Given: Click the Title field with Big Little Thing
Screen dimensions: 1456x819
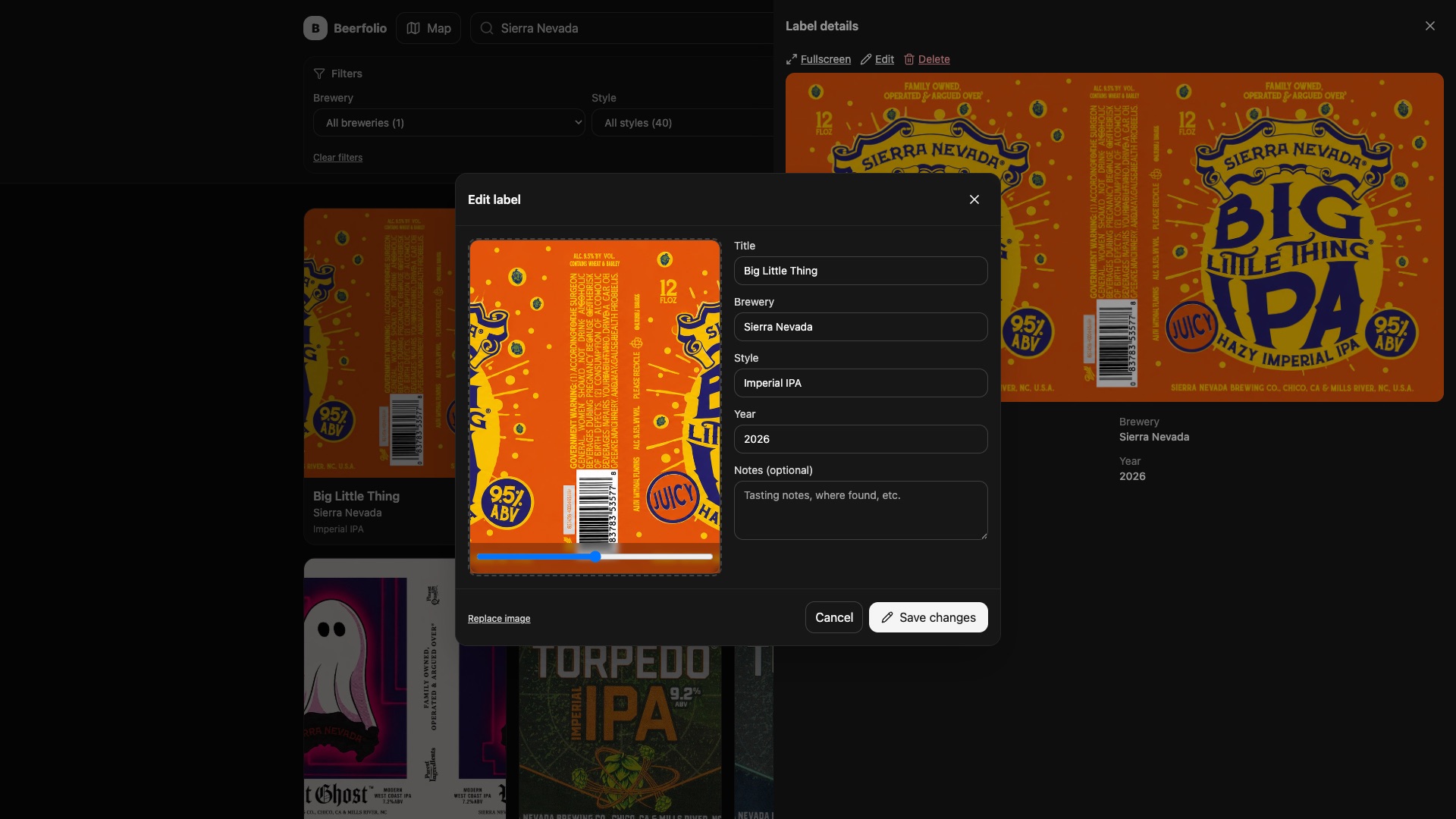Looking at the screenshot, I should click(861, 271).
